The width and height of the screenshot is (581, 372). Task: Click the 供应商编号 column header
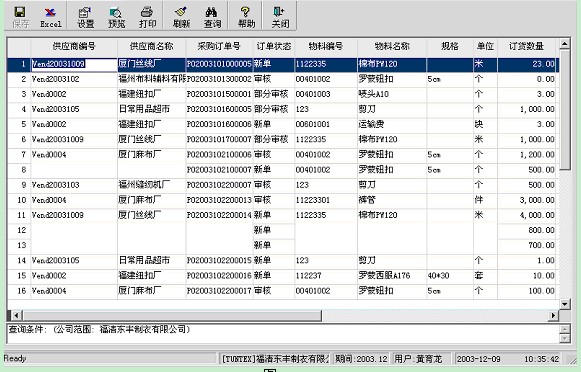74,47
